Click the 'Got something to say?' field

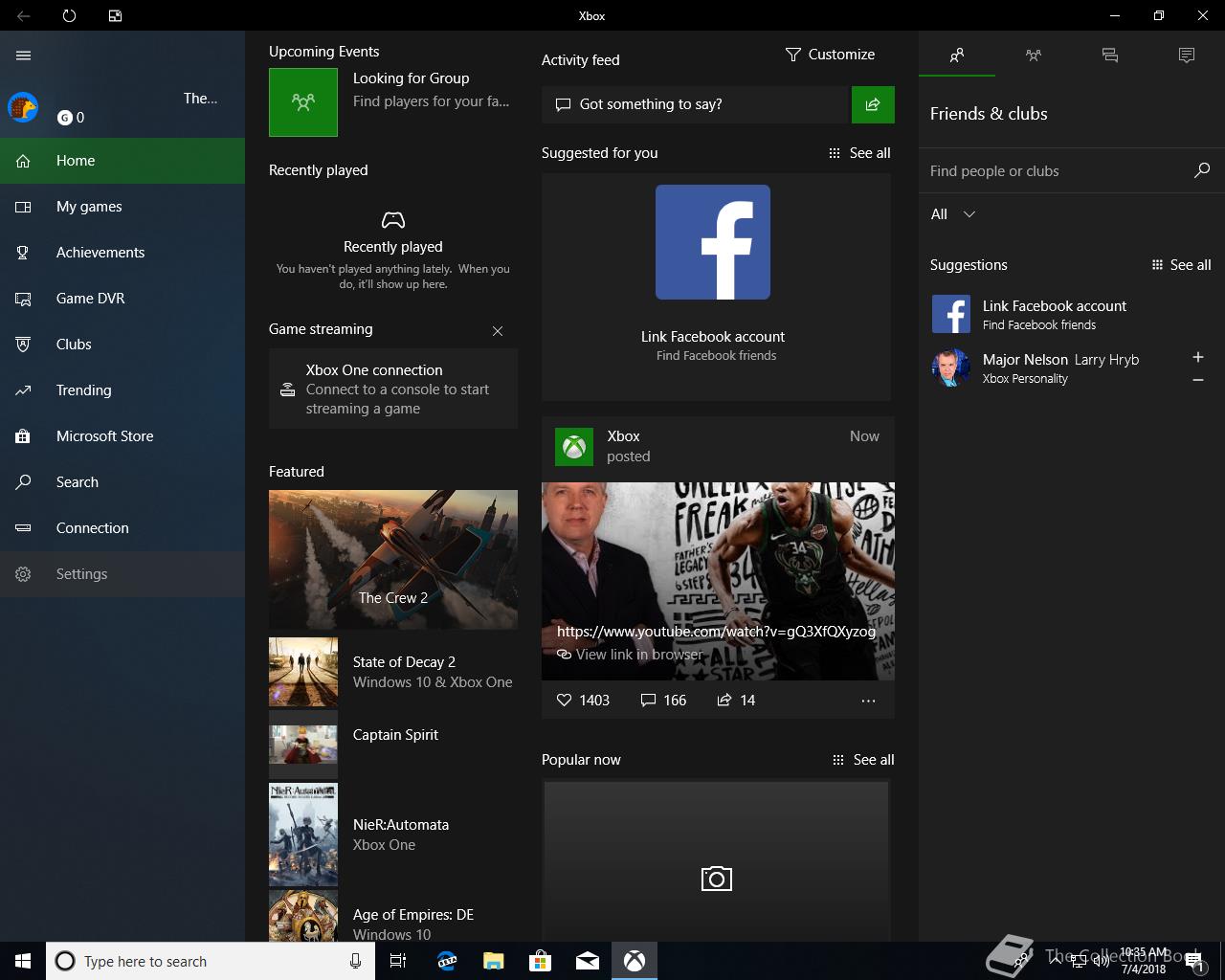pyautogui.click(x=696, y=104)
